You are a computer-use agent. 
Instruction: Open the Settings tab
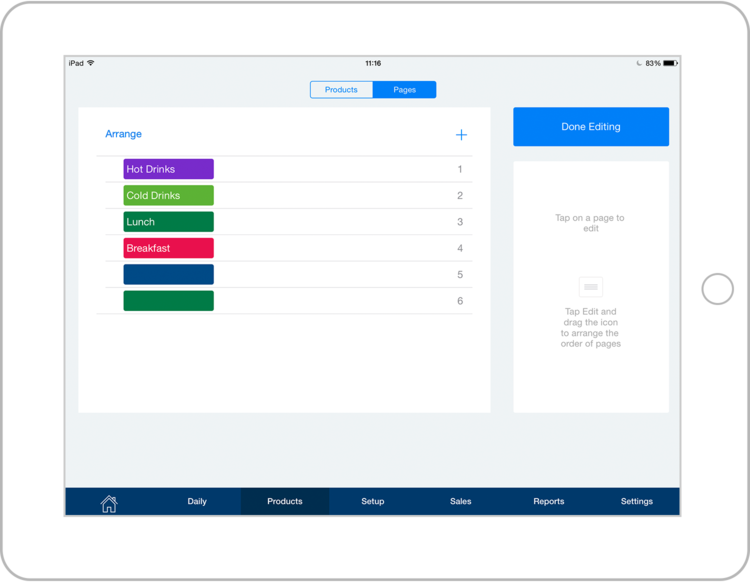pos(637,501)
